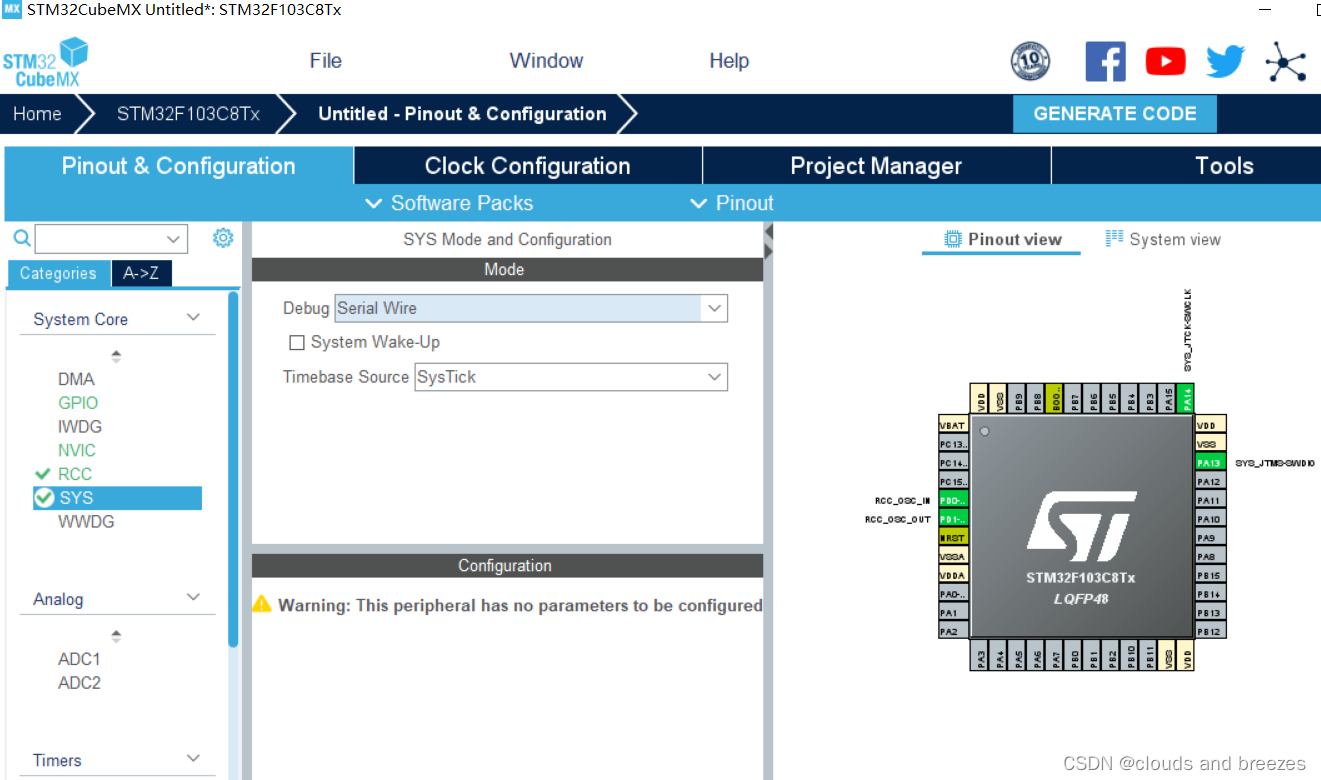
Task: Open the ST community network icon
Action: pyautogui.click(x=1285, y=62)
